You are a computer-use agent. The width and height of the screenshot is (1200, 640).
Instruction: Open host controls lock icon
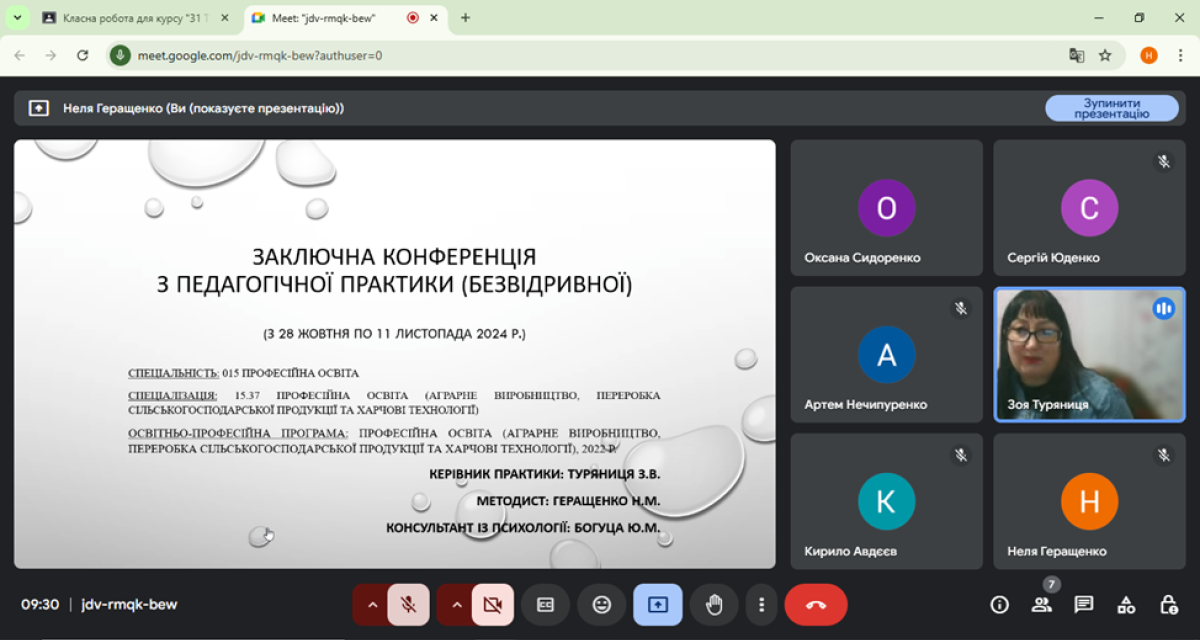1168,605
